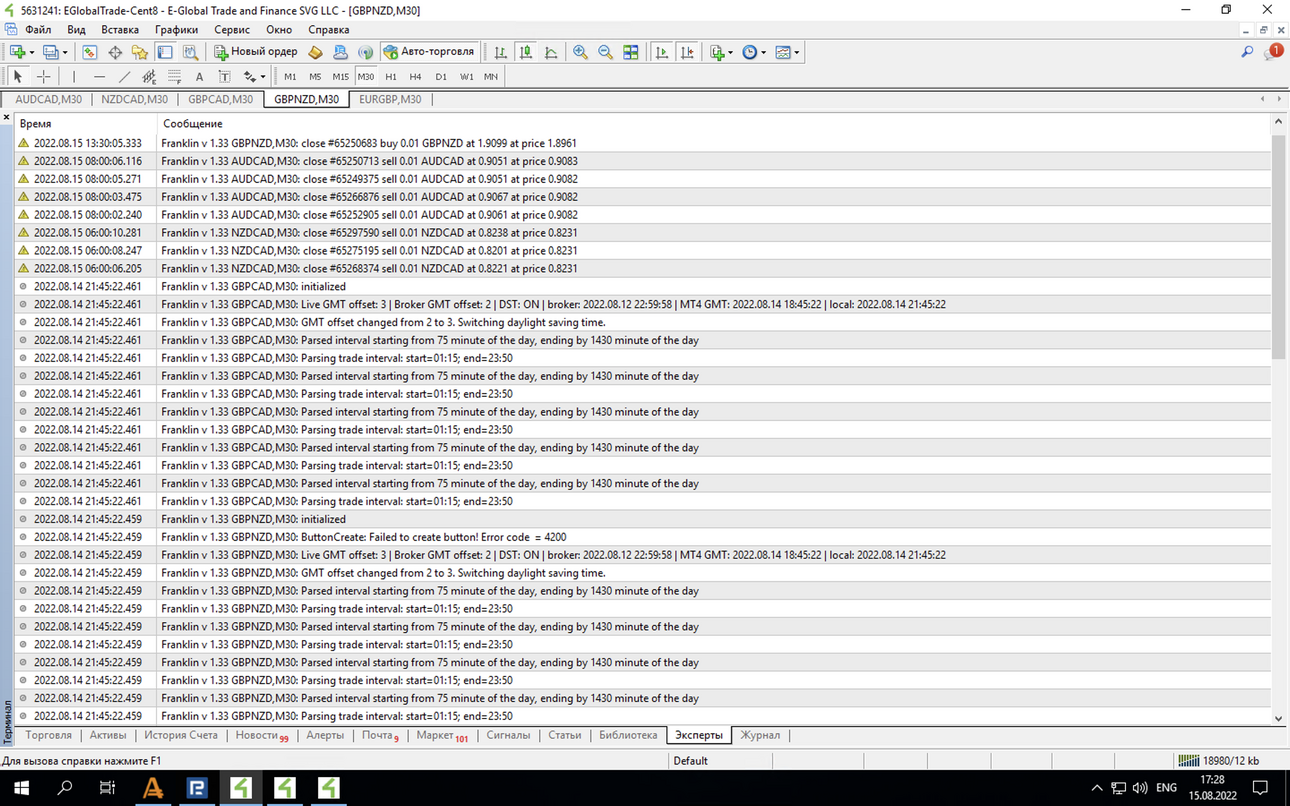Select the cursor arrow tool
The width and height of the screenshot is (1290, 806).
click(18, 76)
